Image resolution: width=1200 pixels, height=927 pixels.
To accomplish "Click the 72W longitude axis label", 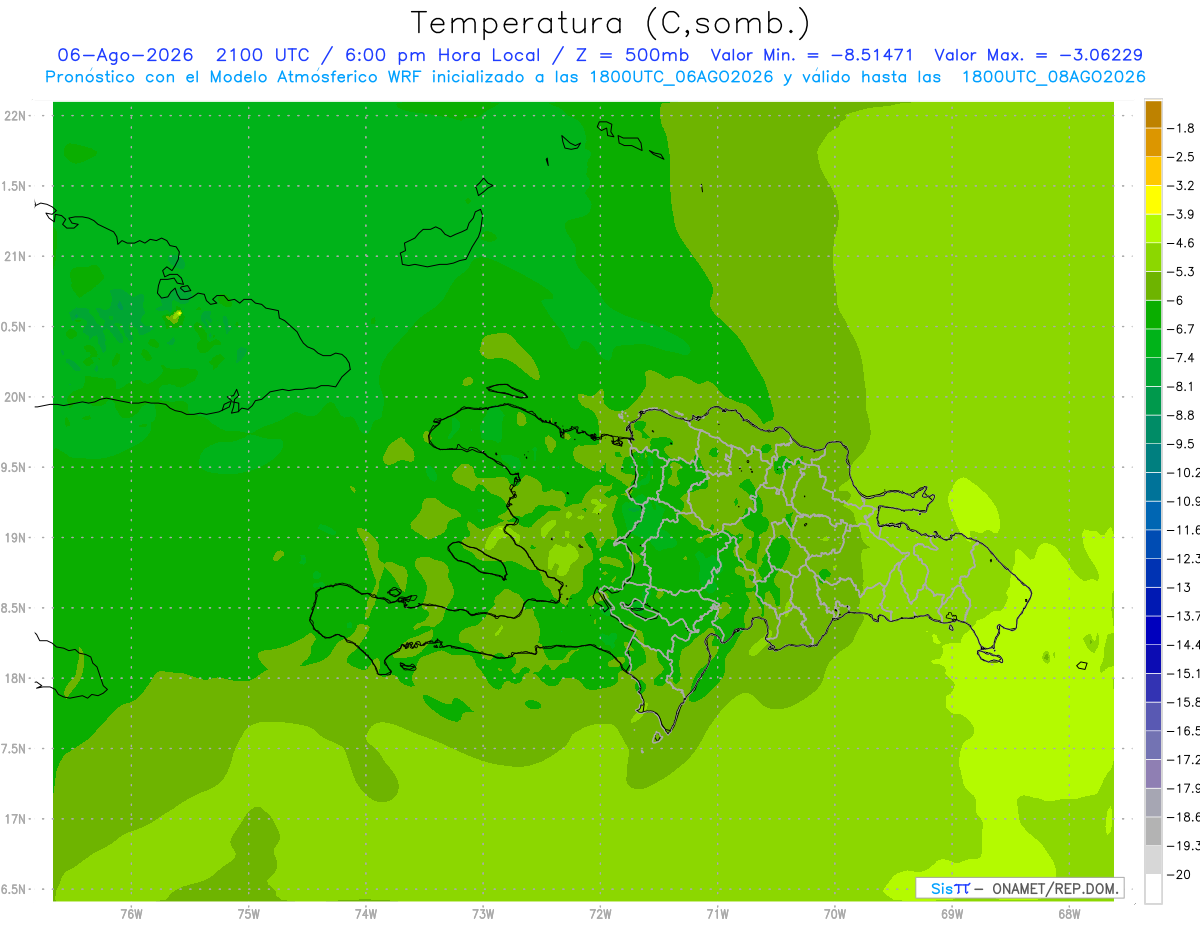I will point(600,914).
